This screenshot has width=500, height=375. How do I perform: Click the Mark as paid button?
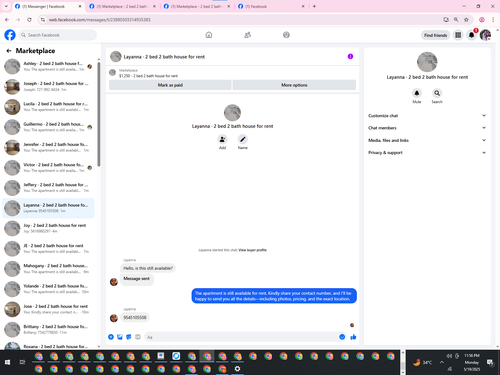pos(170,85)
